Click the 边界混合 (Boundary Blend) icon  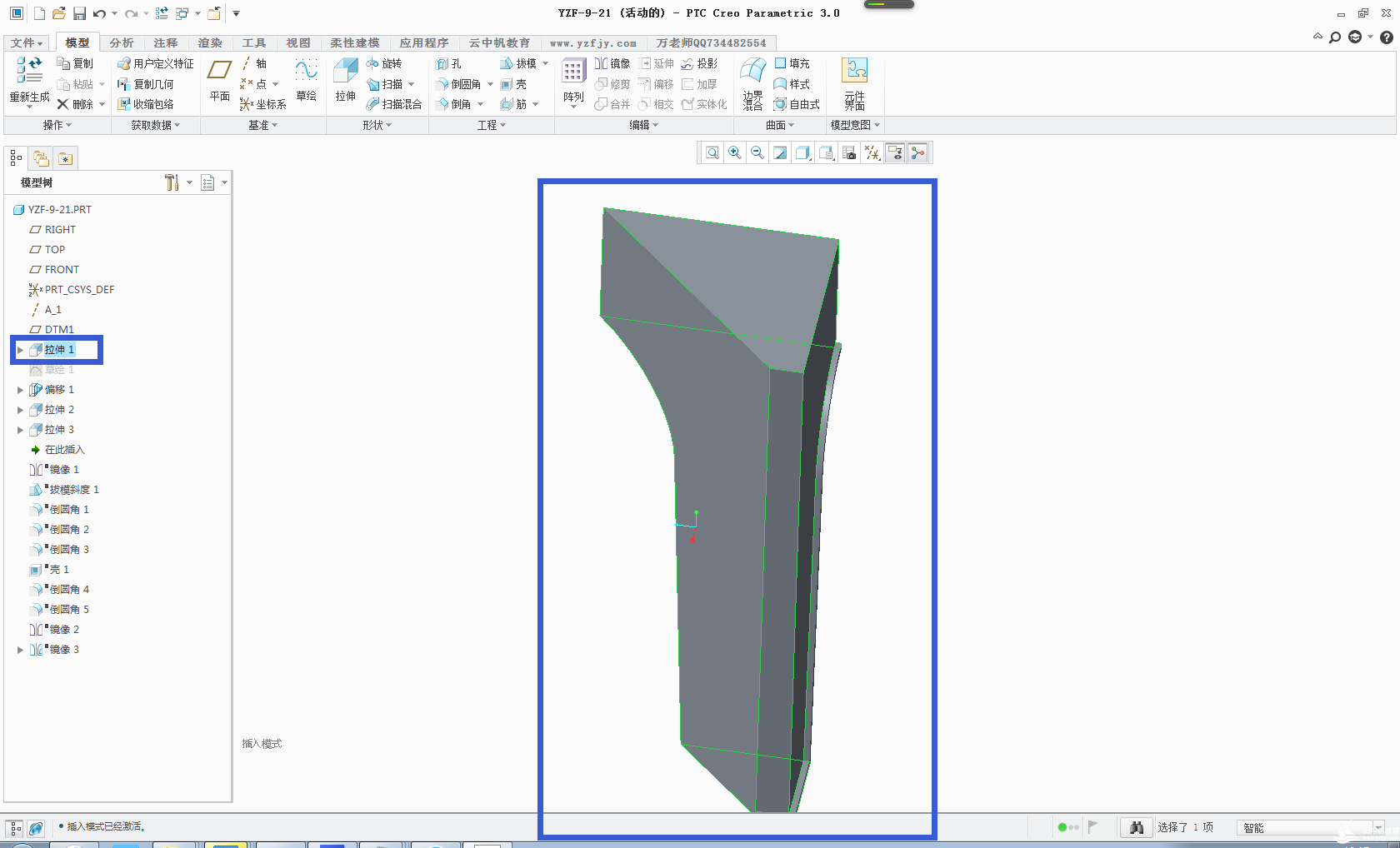point(753,82)
